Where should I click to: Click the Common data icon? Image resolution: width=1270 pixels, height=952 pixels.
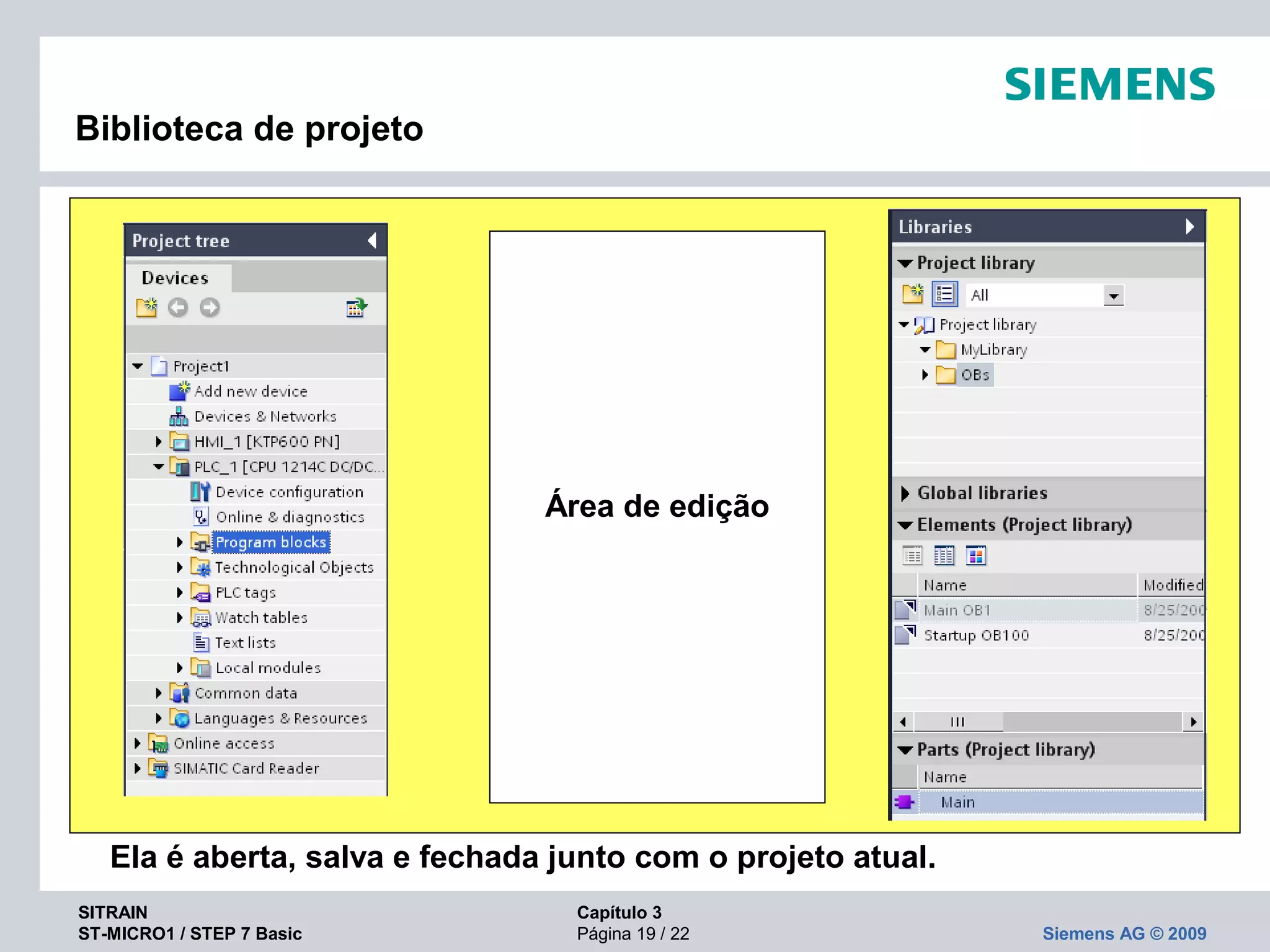(x=179, y=693)
